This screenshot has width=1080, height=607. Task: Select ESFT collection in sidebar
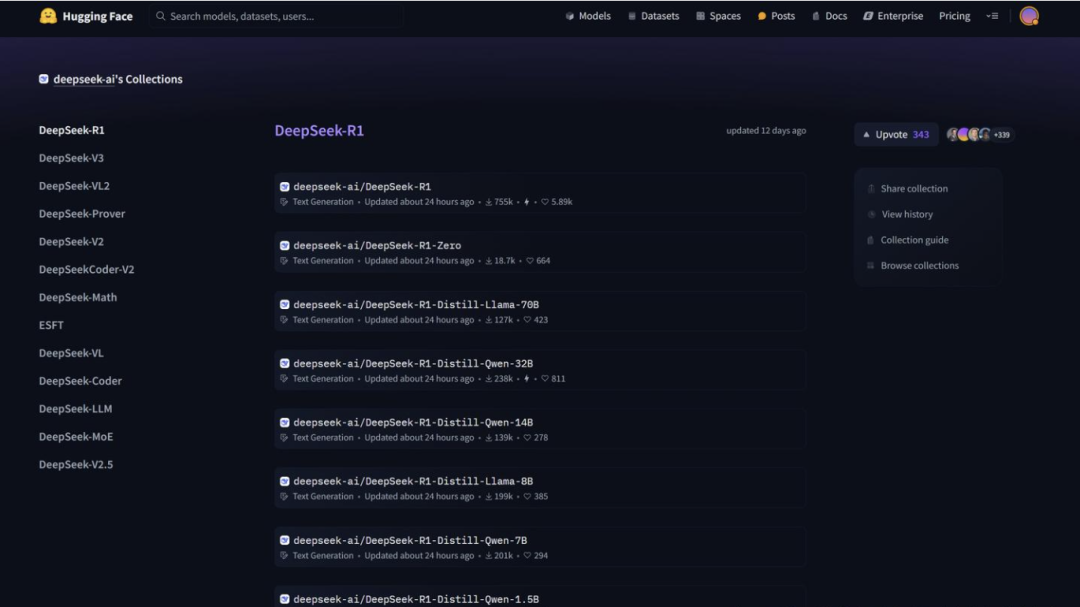pos(51,325)
